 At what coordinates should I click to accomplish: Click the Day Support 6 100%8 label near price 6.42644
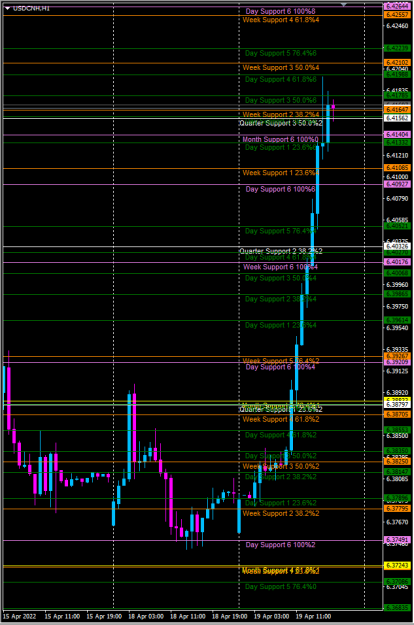(280, 11)
